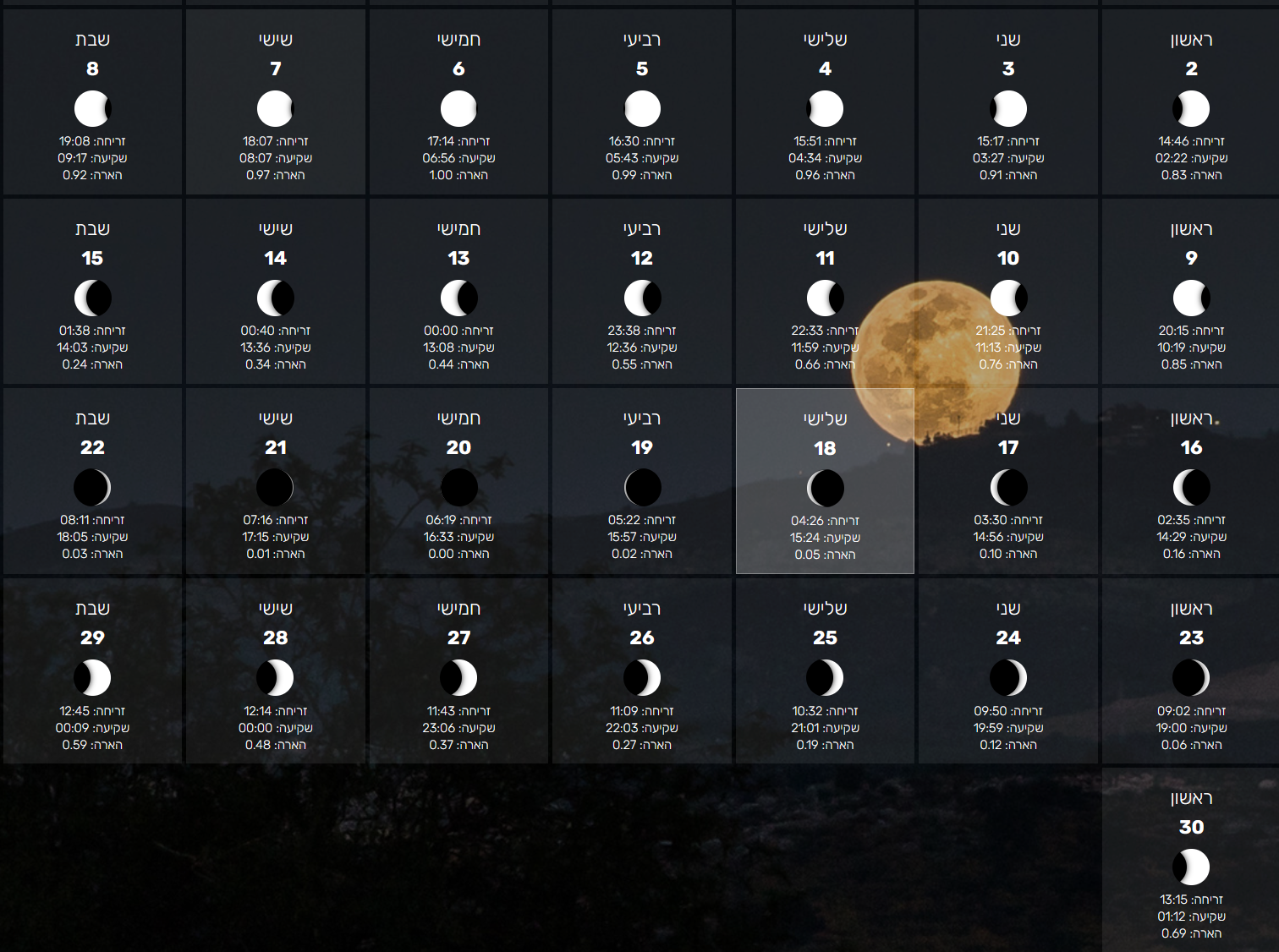Click the half moon icon on day 28

coord(275,678)
